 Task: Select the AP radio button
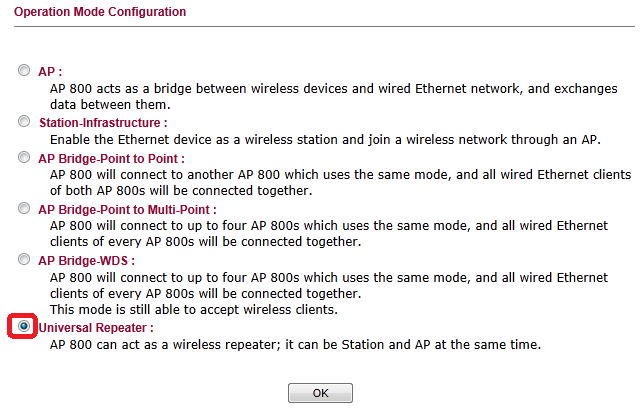pyautogui.click(x=24, y=72)
